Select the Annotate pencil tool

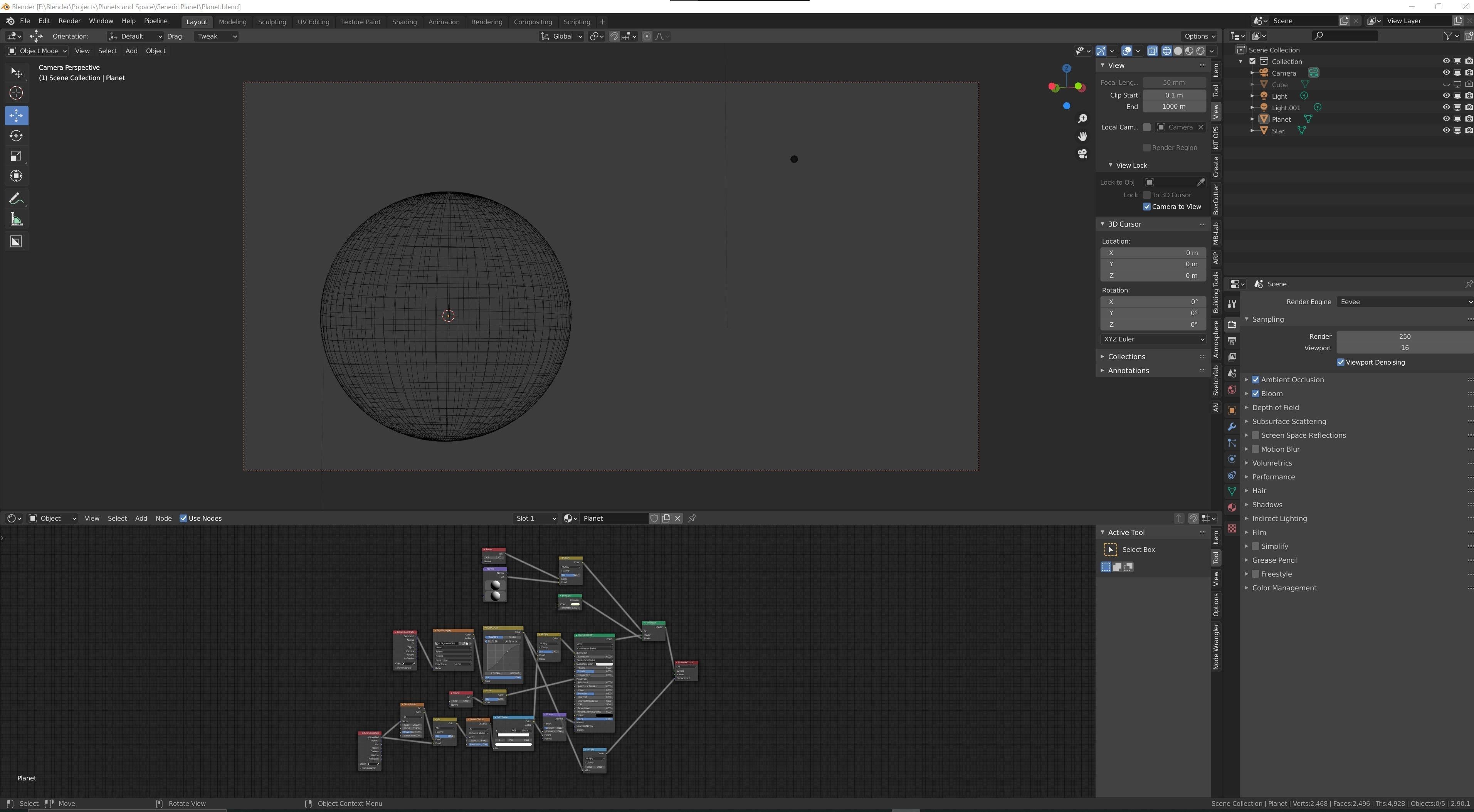[x=16, y=199]
